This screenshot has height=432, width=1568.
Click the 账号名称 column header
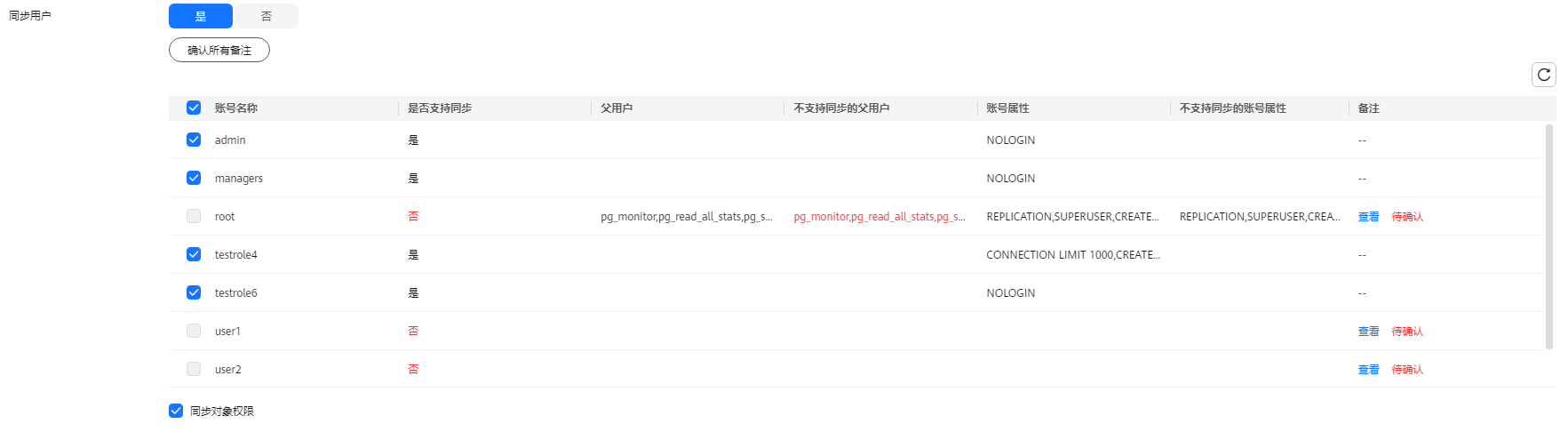click(236, 108)
